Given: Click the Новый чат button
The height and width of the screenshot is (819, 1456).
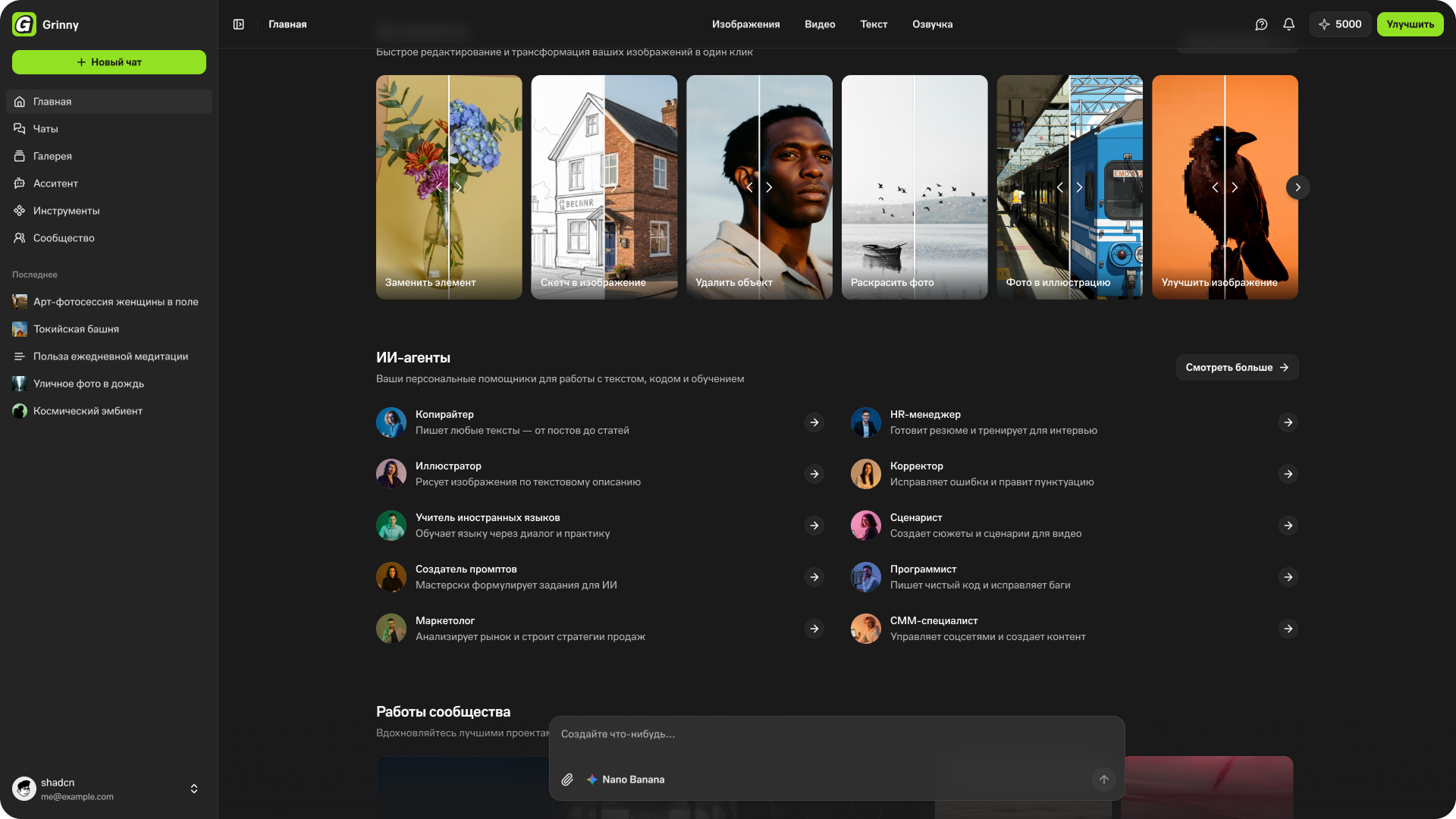Looking at the screenshot, I should [109, 62].
